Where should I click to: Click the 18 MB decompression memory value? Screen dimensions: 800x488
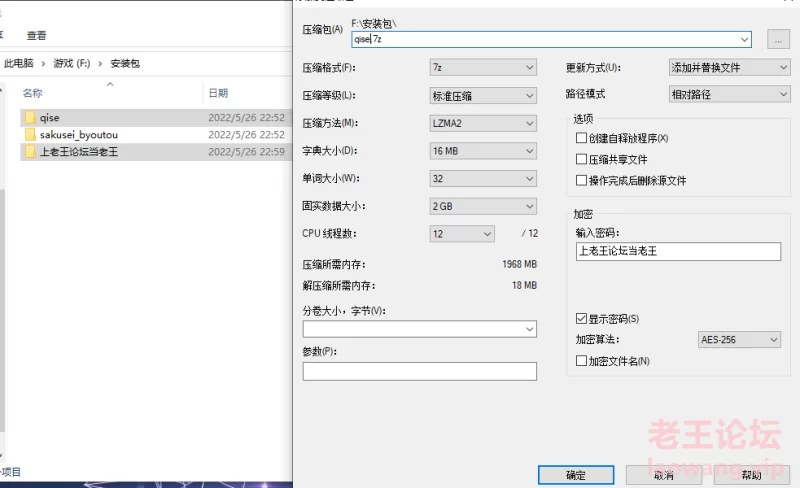[524, 285]
